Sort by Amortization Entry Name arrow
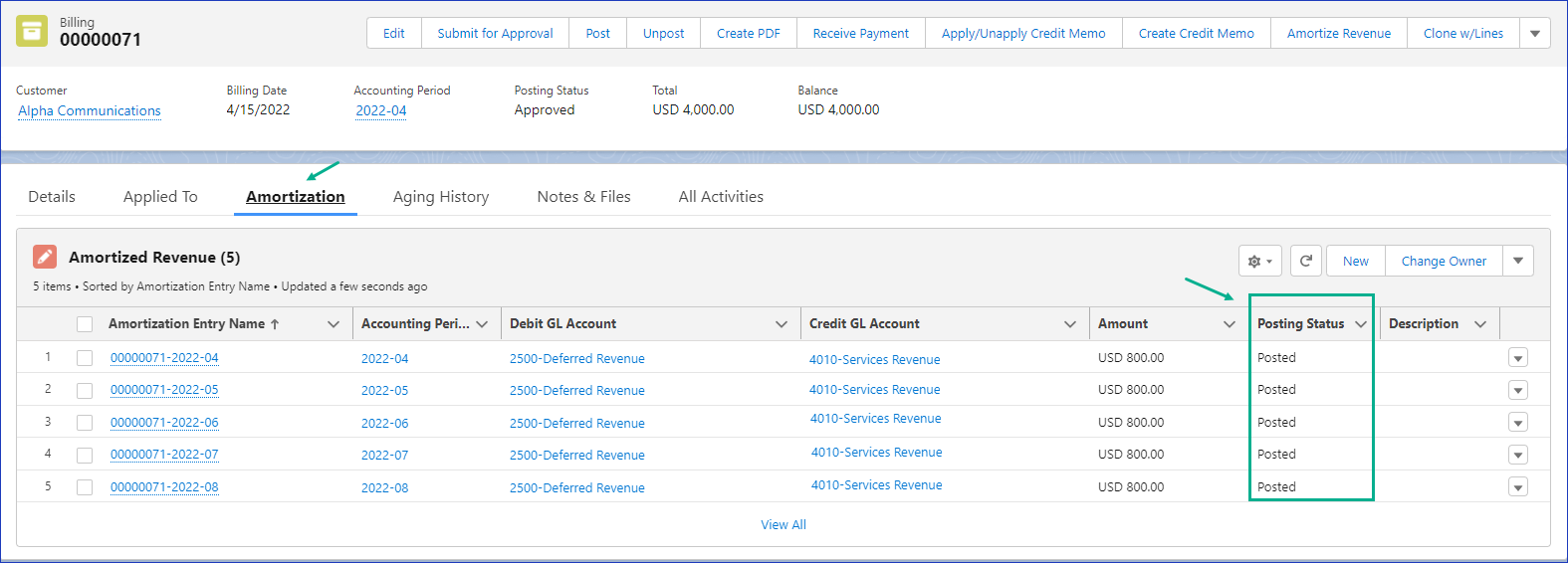 (x=275, y=324)
